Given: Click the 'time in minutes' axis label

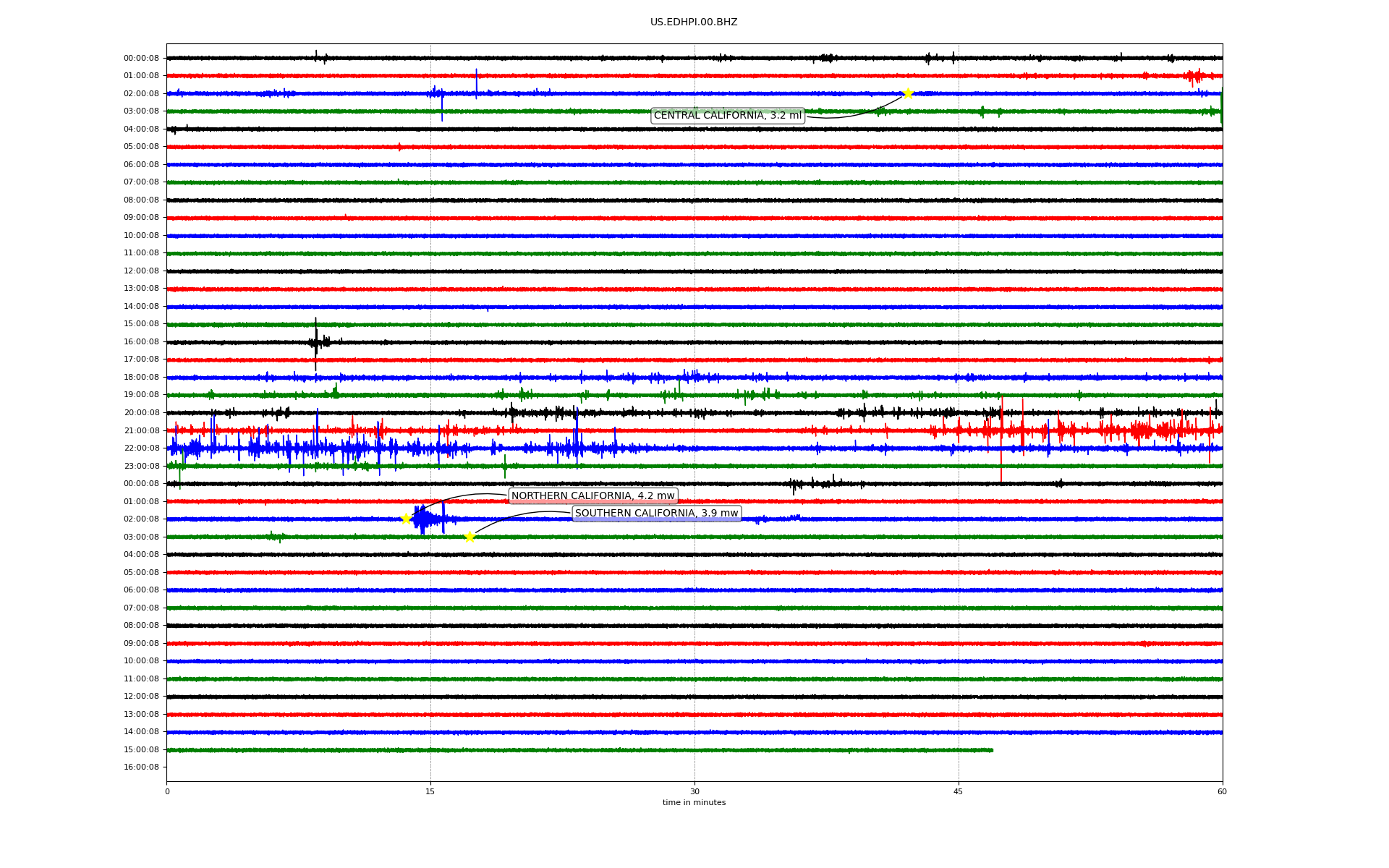Looking at the screenshot, I should pos(693,803).
